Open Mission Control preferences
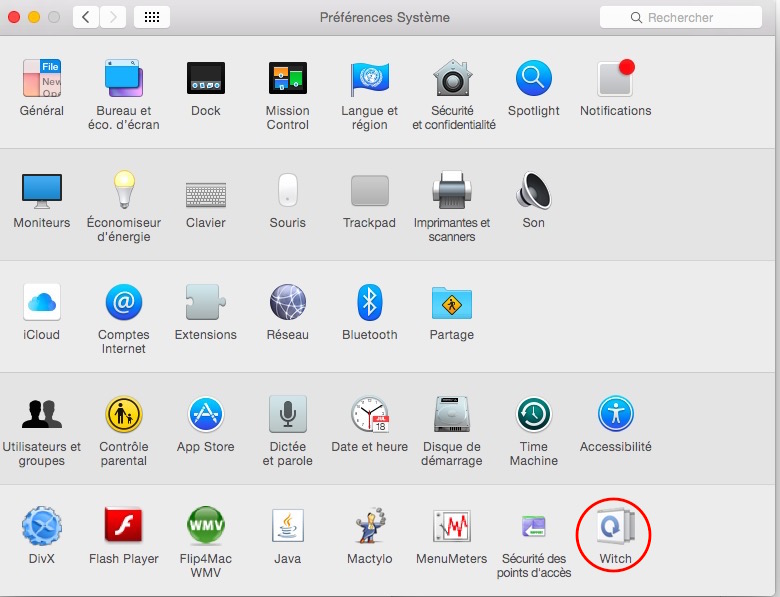The width and height of the screenshot is (780, 597). coord(287,78)
